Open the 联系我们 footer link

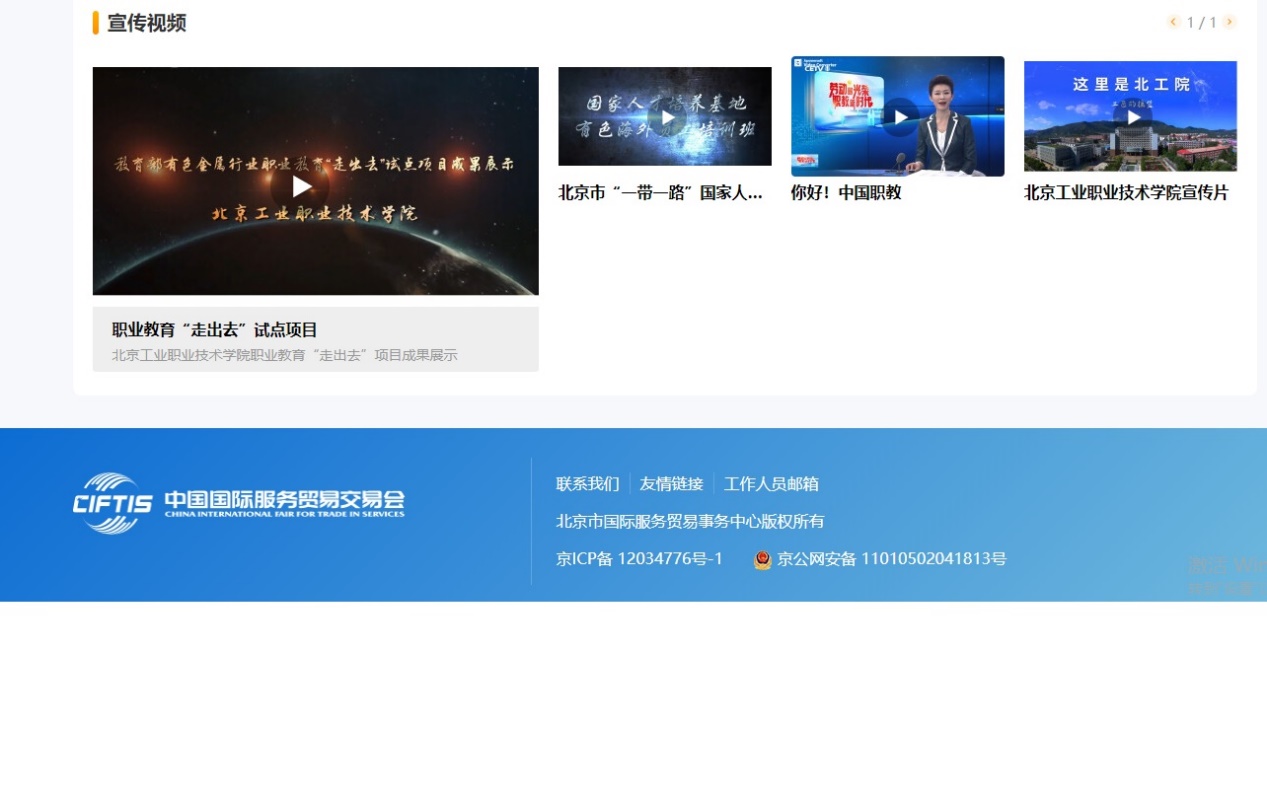pyautogui.click(x=587, y=484)
